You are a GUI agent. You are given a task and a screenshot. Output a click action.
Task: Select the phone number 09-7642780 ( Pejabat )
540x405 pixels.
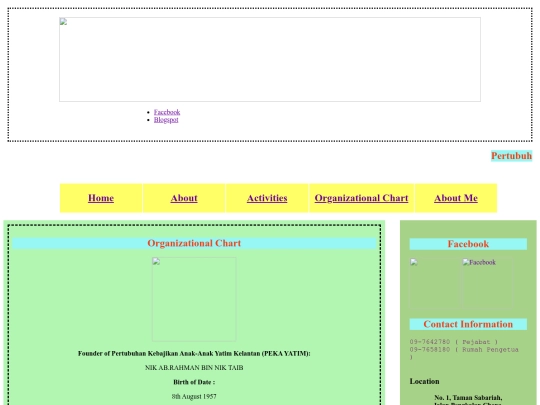tap(454, 342)
